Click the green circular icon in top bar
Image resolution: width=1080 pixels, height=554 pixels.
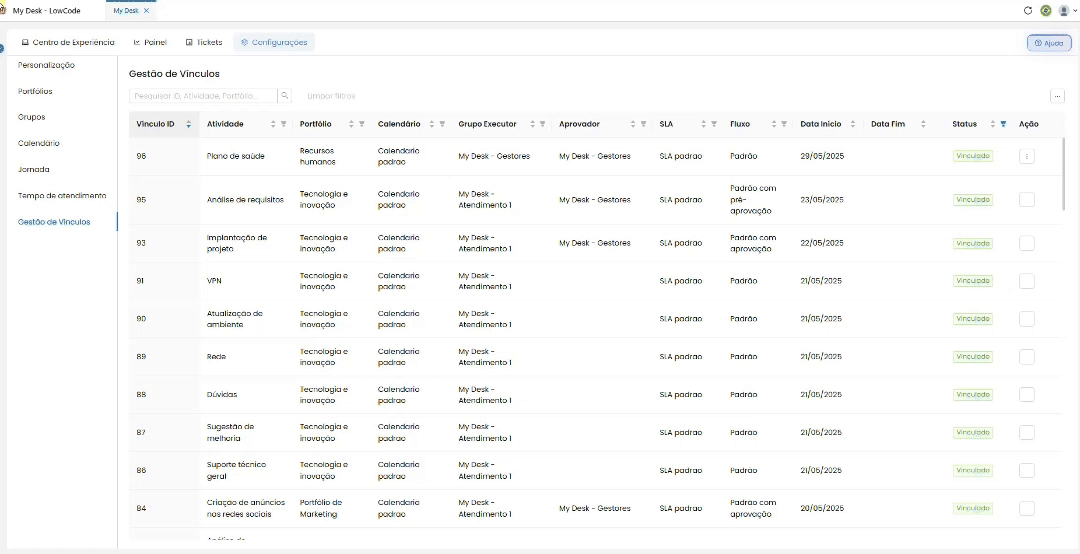pos(1046,10)
